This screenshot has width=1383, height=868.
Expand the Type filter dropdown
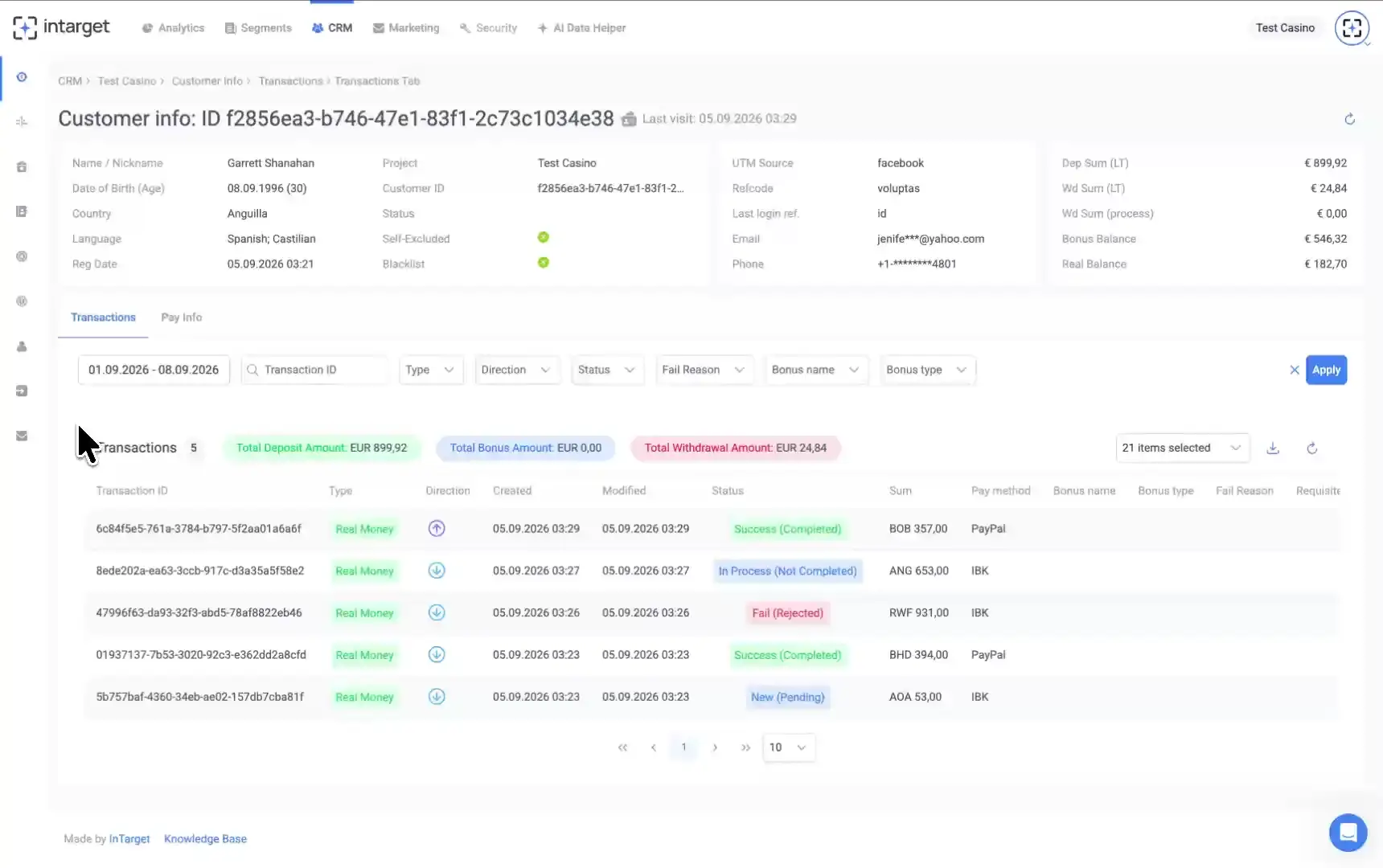(x=431, y=370)
